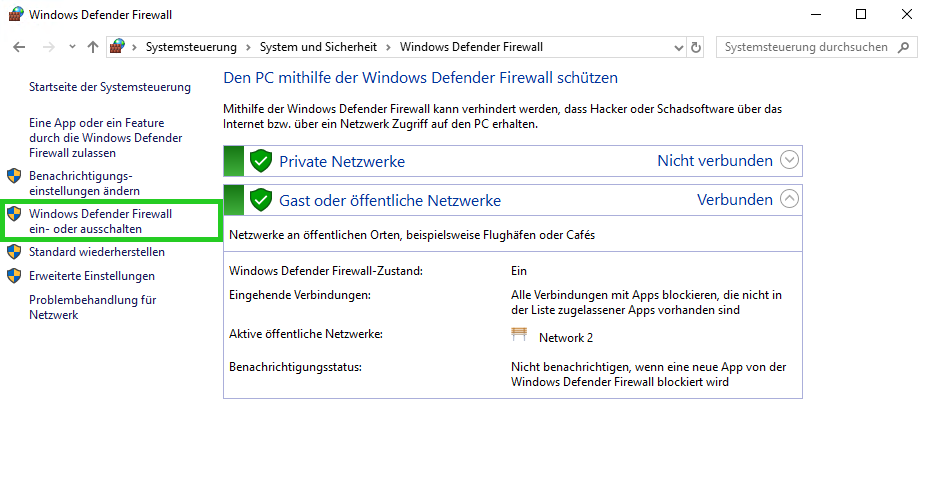Expand Private Netzwerke section chevron
930x501 pixels.
789,160
